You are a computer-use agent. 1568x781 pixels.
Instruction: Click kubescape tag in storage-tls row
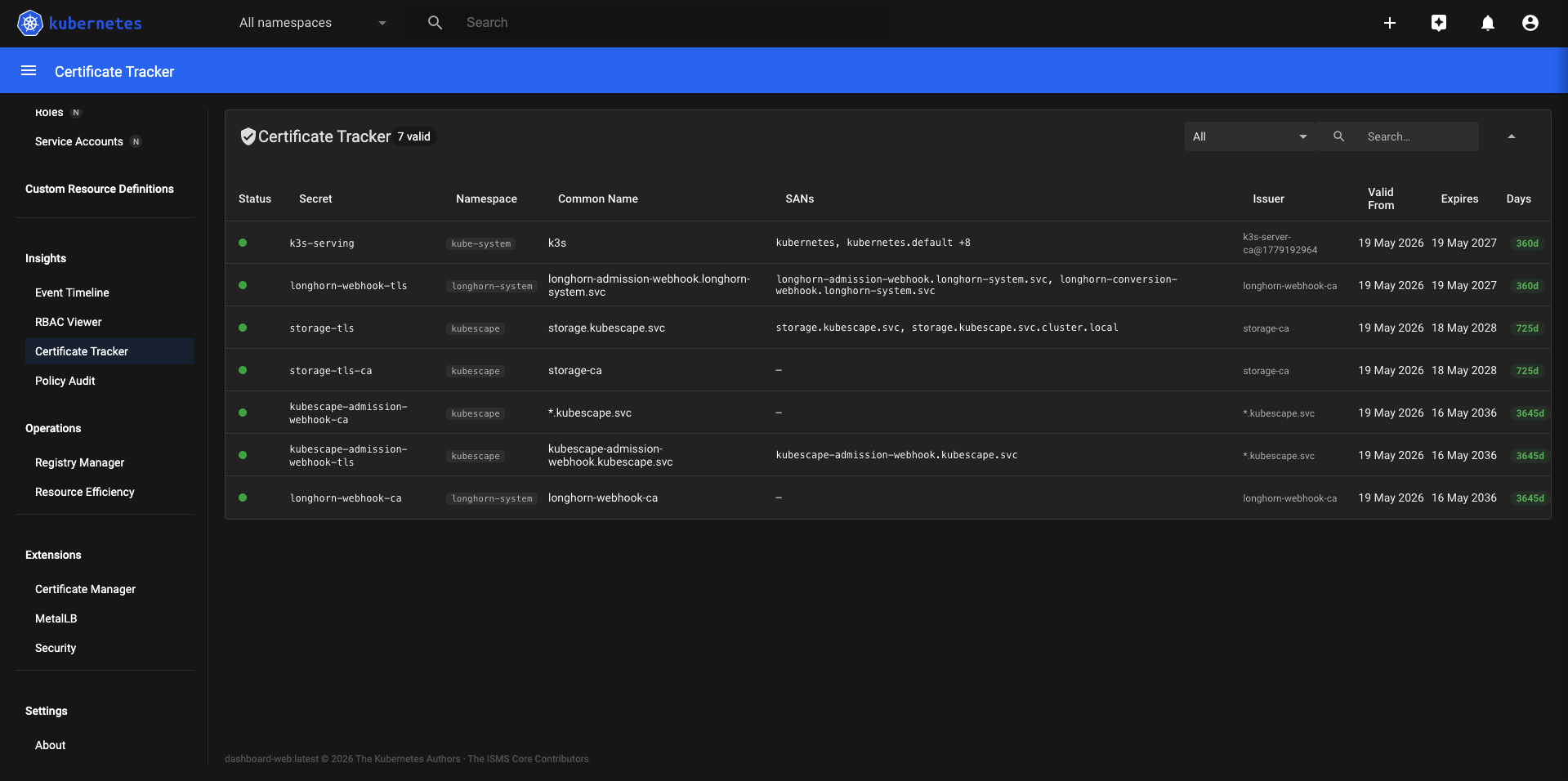pyautogui.click(x=476, y=328)
